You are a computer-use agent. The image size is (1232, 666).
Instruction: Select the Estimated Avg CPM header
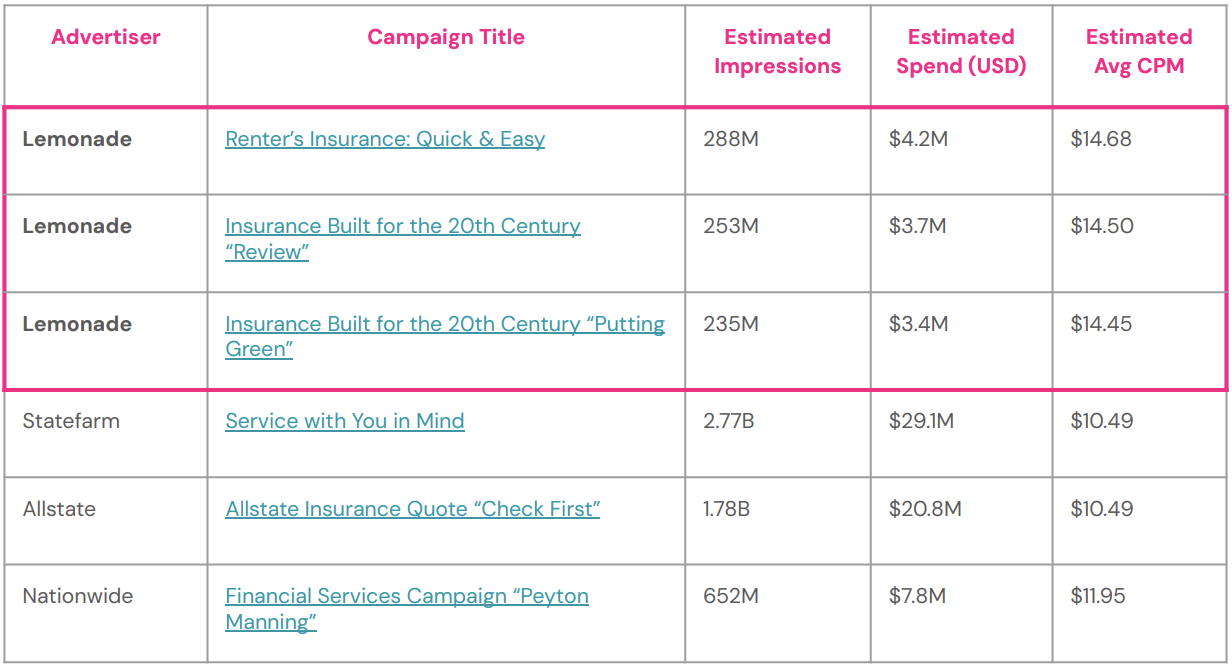point(1139,52)
